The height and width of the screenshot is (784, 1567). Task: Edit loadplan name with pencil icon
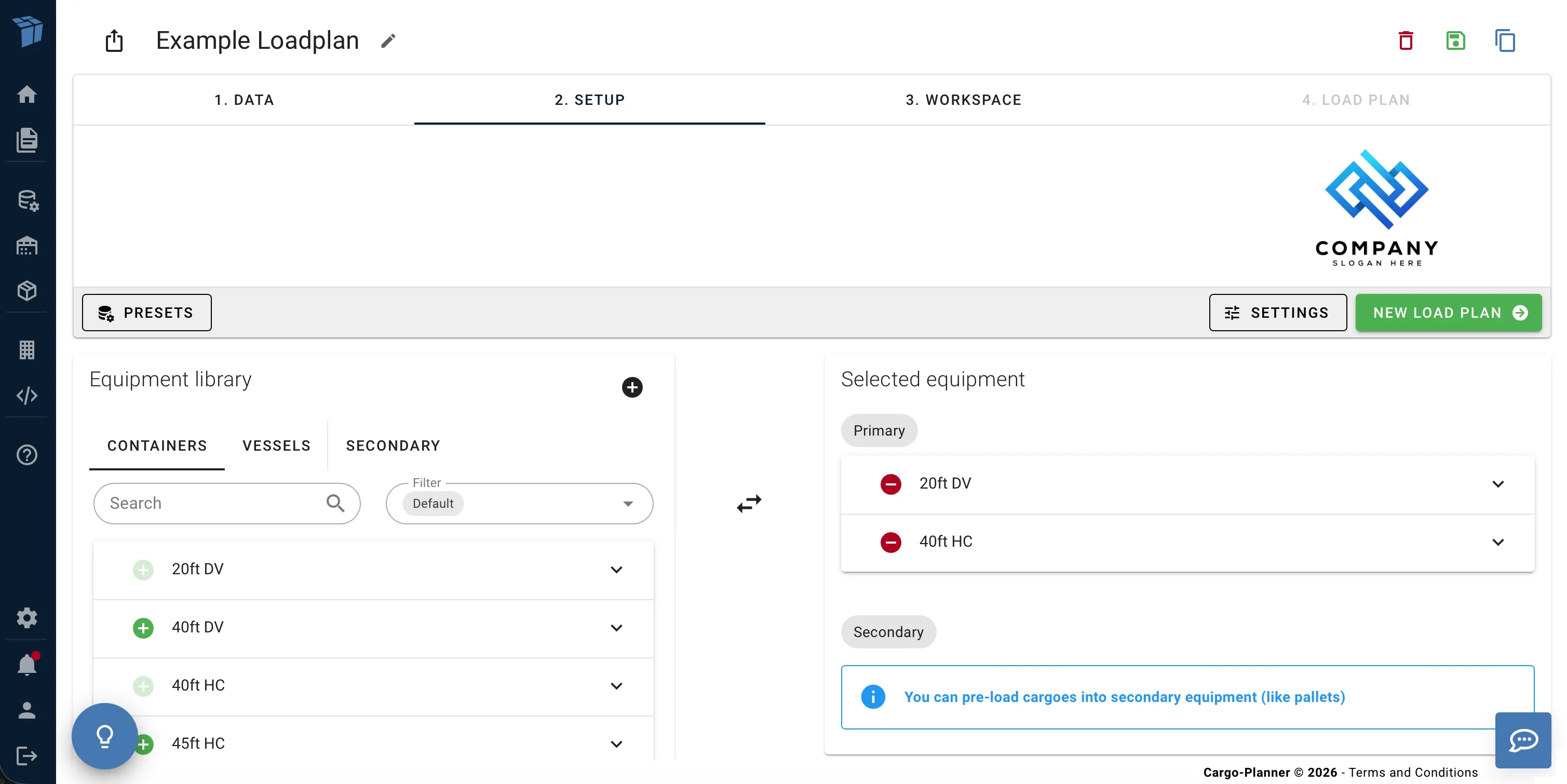point(388,40)
